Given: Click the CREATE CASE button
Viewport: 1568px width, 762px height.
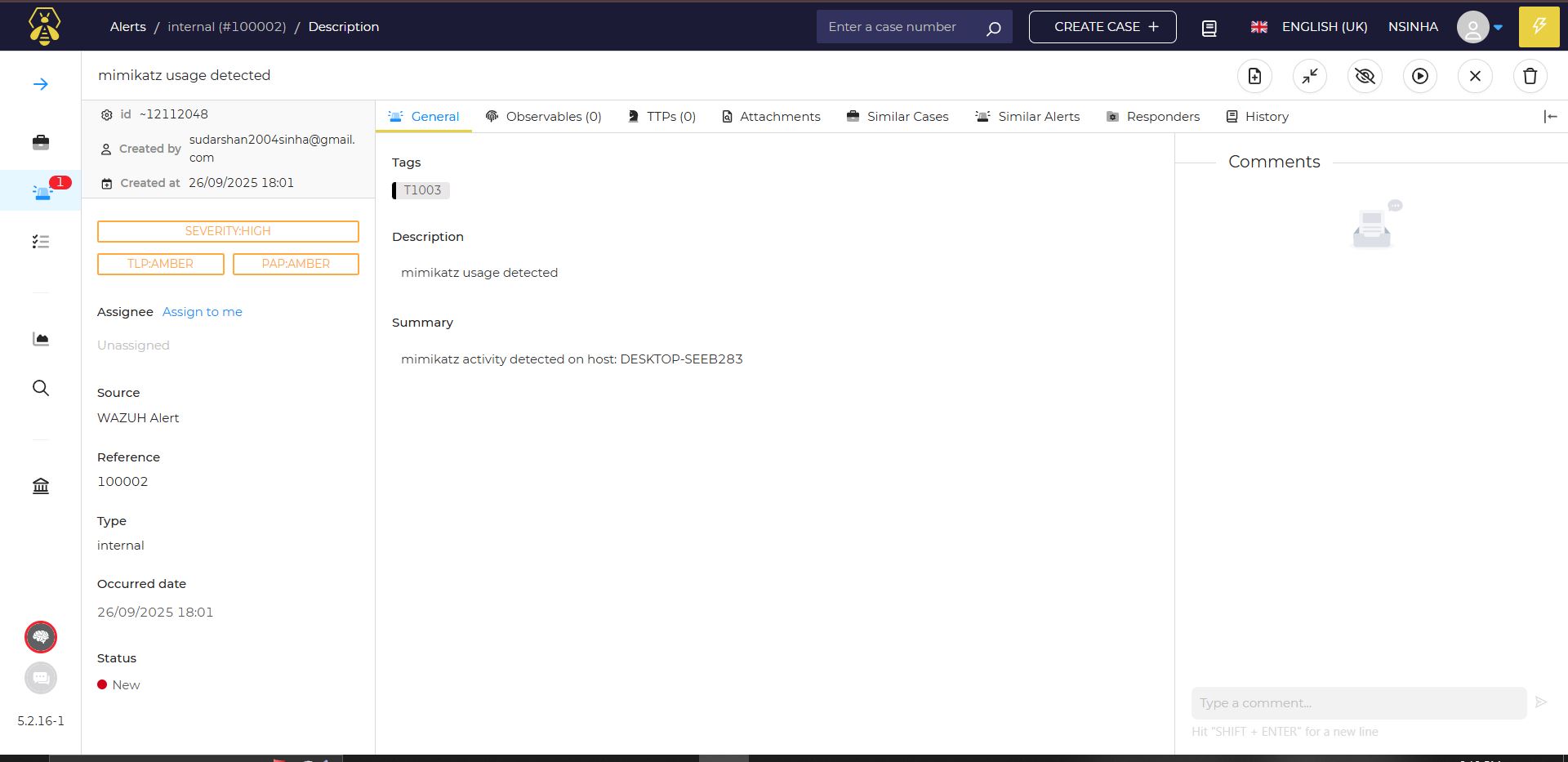Looking at the screenshot, I should [x=1102, y=27].
